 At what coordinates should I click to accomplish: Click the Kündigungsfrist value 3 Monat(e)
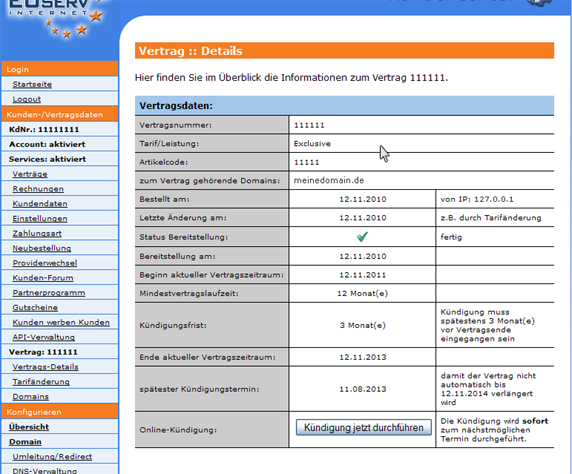click(362, 325)
